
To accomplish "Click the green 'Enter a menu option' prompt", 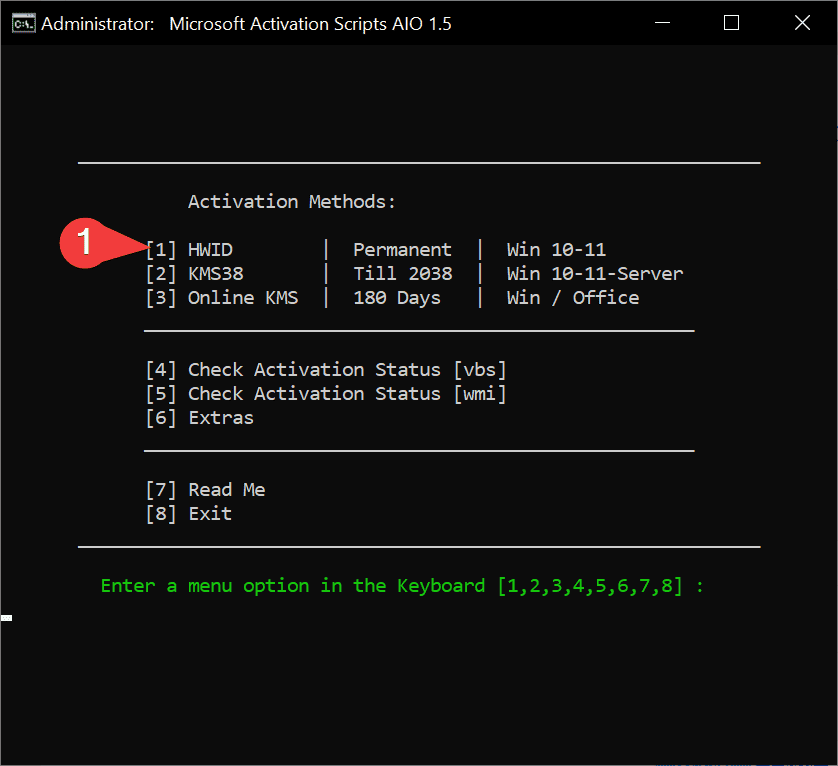I will [x=402, y=586].
